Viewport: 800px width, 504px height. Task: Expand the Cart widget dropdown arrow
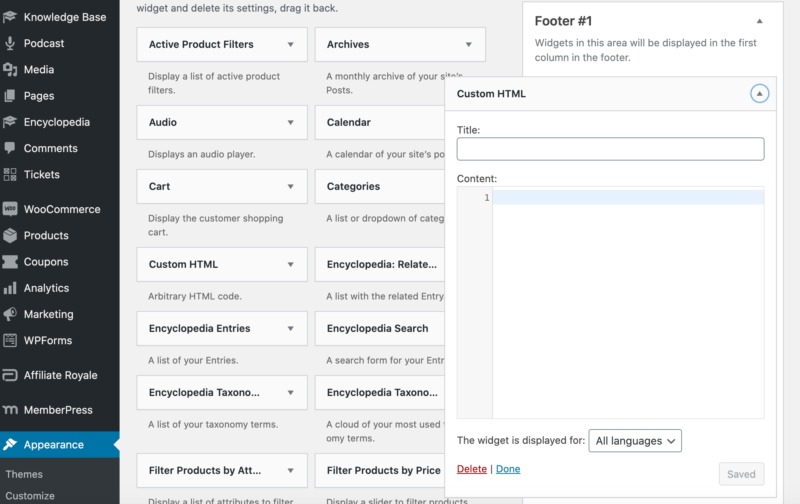[291, 186]
